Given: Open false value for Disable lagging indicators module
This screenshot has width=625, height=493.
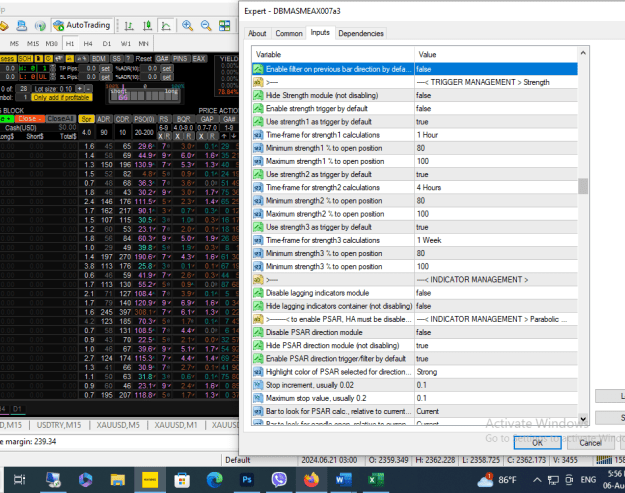Looking at the screenshot, I should tap(496, 293).
